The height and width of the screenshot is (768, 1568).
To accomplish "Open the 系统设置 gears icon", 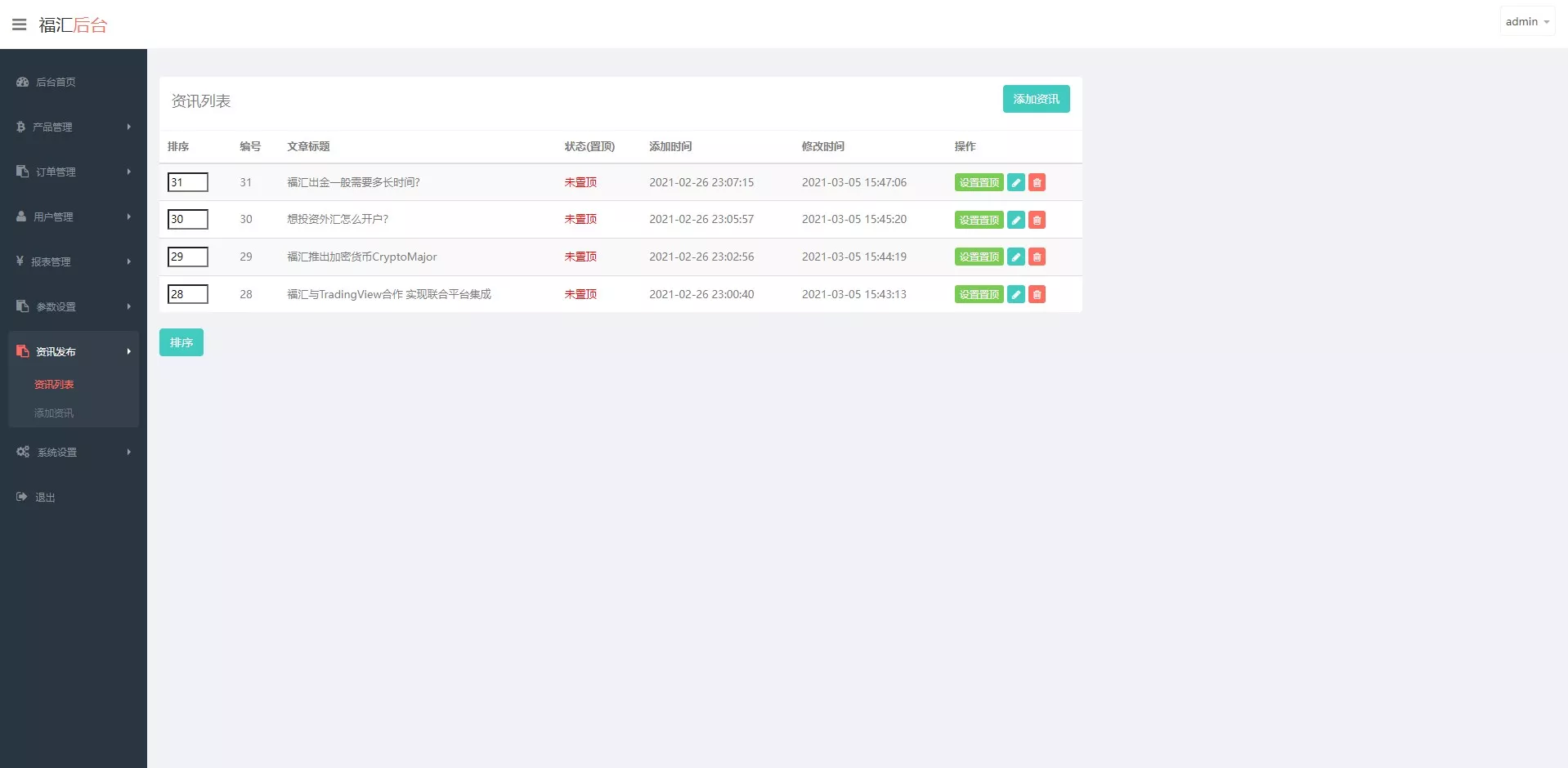I will click(21, 452).
